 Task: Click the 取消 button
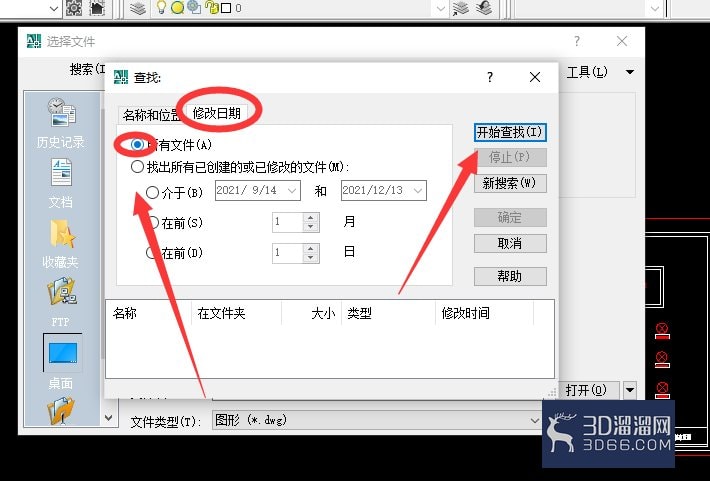pos(510,243)
